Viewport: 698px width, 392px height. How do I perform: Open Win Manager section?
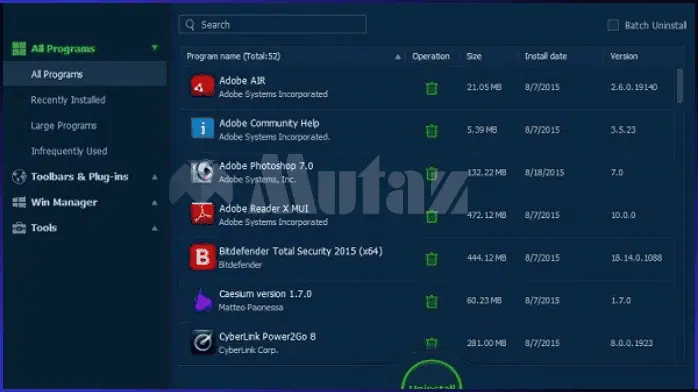coord(64,202)
